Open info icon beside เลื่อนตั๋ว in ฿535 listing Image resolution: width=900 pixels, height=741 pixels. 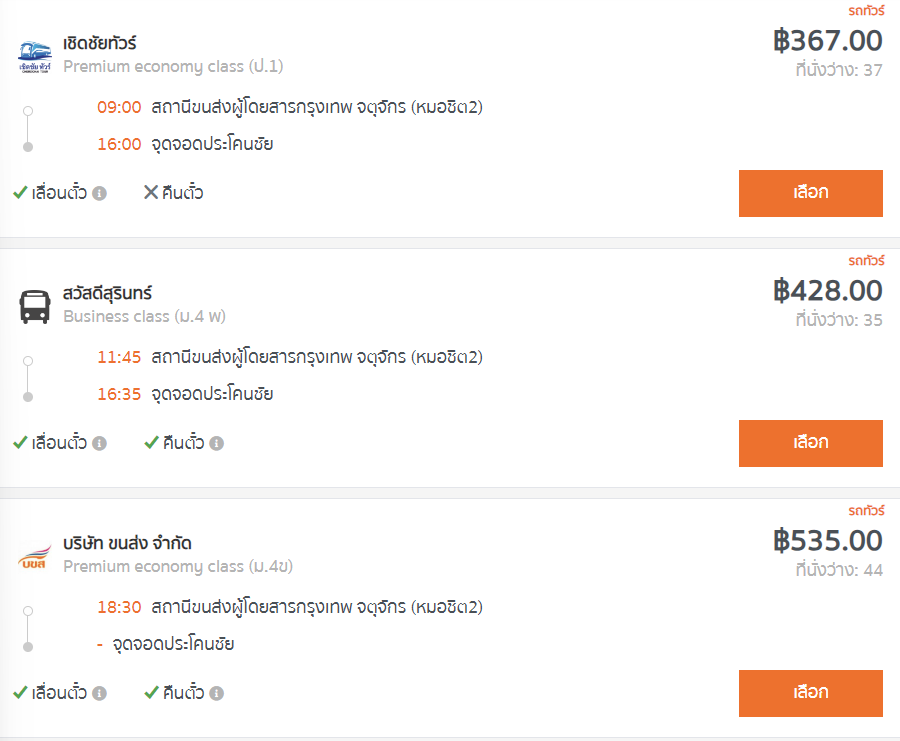99,693
